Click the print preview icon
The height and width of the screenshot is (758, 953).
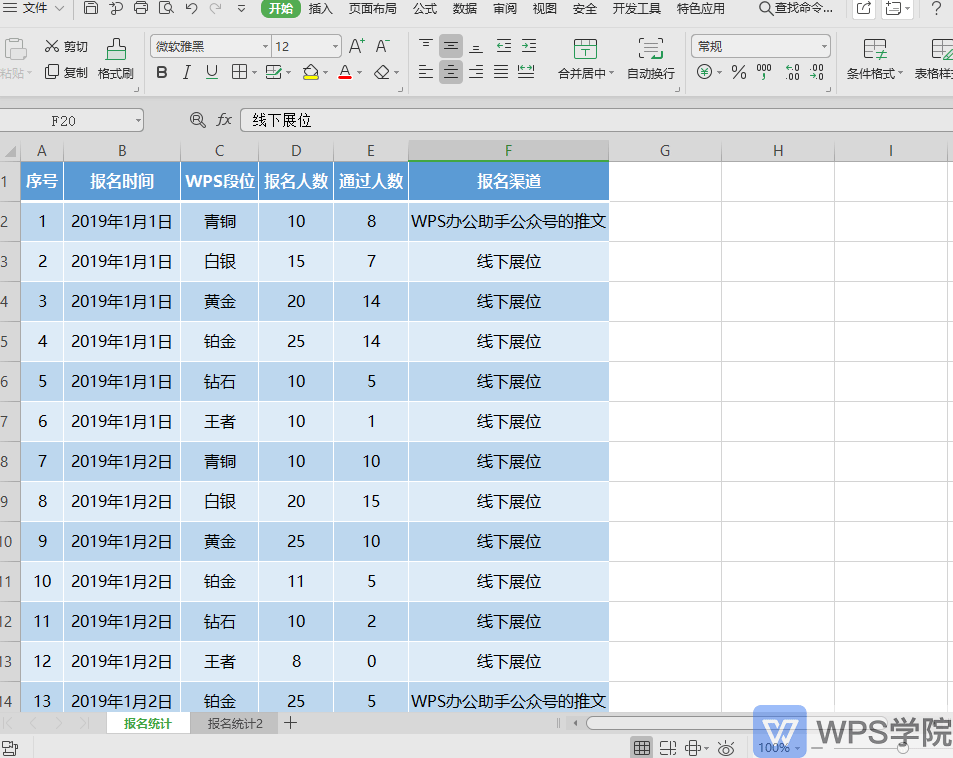coord(165,8)
